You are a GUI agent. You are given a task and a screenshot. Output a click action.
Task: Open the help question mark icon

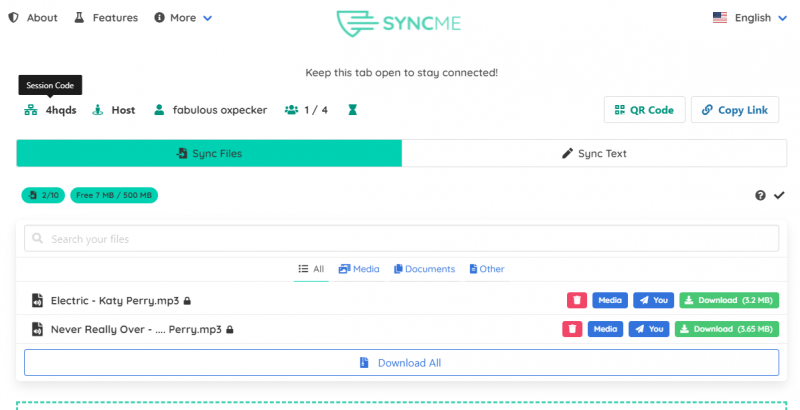click(x=760, y=195)
